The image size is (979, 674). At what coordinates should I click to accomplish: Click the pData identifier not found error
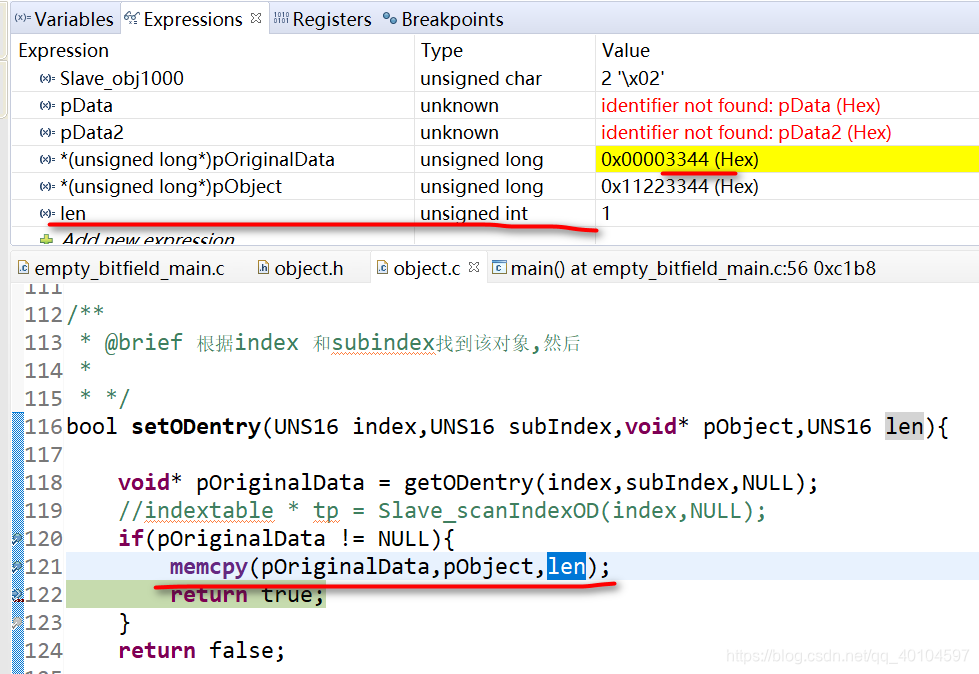click(740, 105)
